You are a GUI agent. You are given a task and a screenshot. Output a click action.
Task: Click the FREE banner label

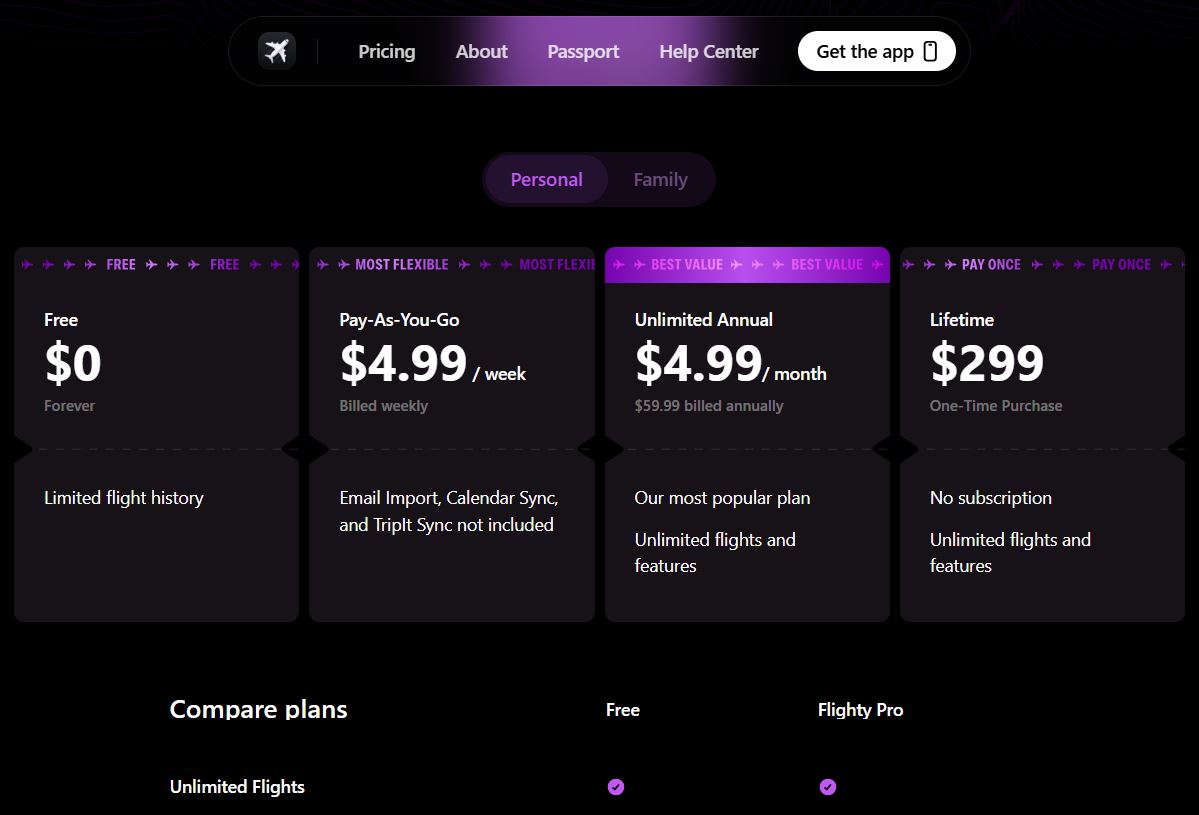[x=121, y=265]
